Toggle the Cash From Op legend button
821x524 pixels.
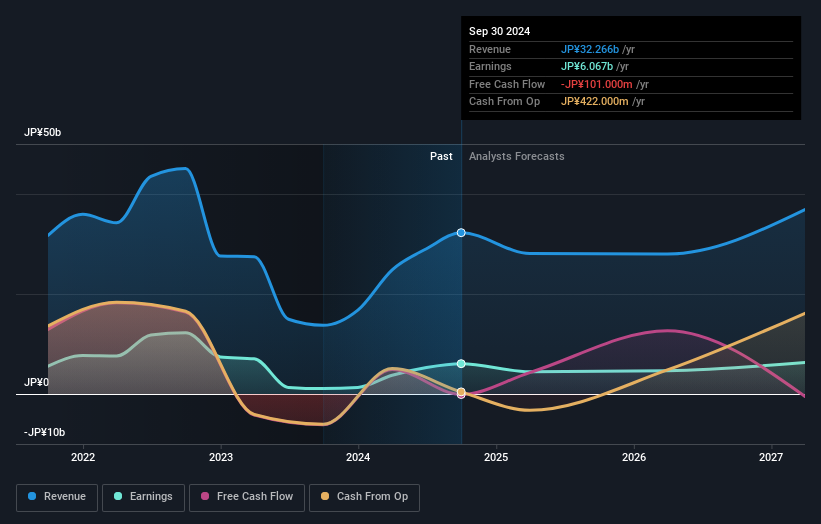point(364,497)
